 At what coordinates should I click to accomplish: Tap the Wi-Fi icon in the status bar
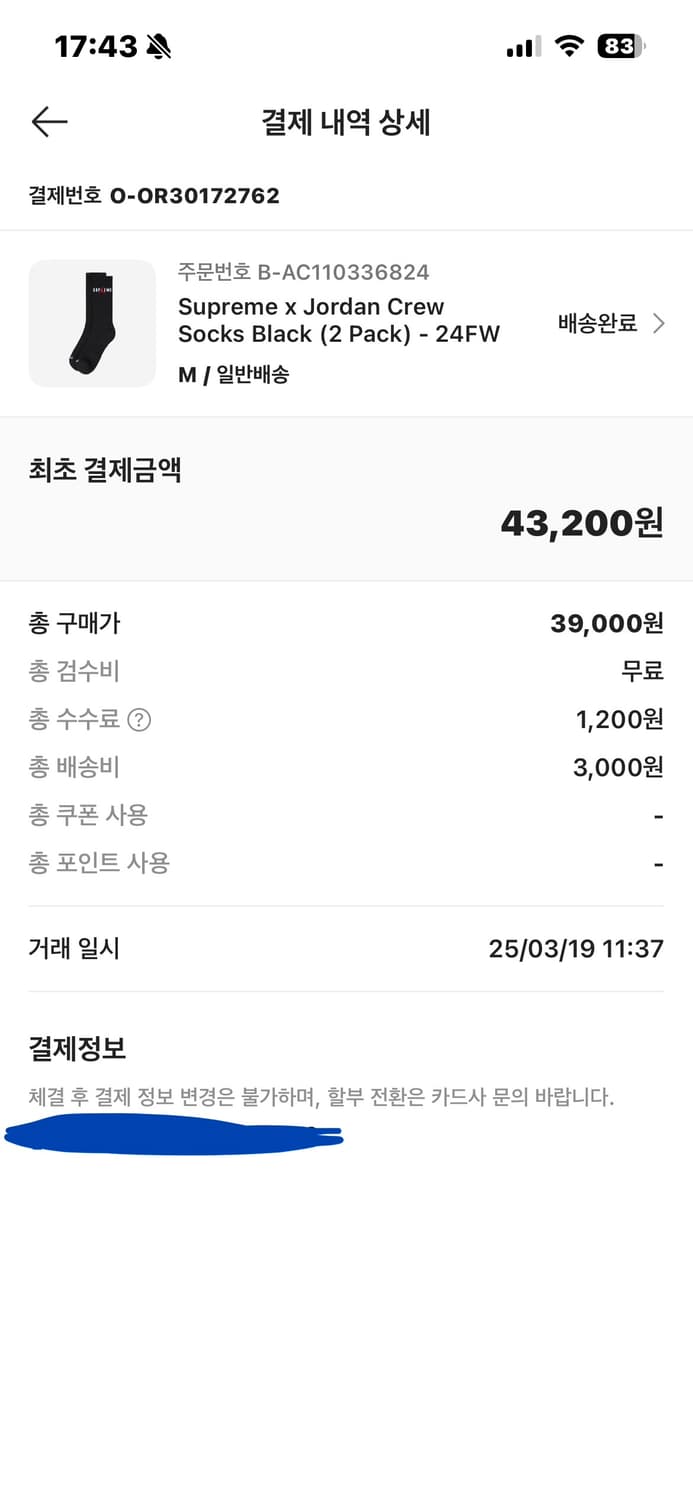coord(570,45)
